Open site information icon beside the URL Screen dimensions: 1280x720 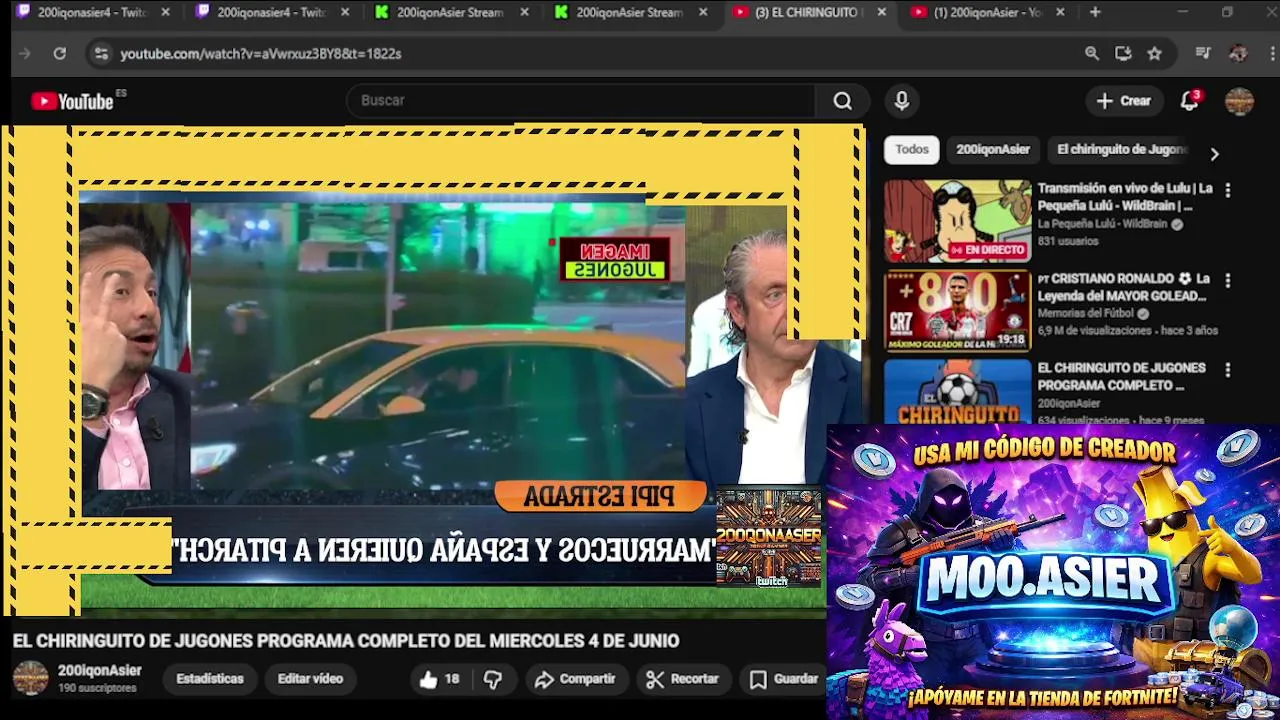pos(101,54)
